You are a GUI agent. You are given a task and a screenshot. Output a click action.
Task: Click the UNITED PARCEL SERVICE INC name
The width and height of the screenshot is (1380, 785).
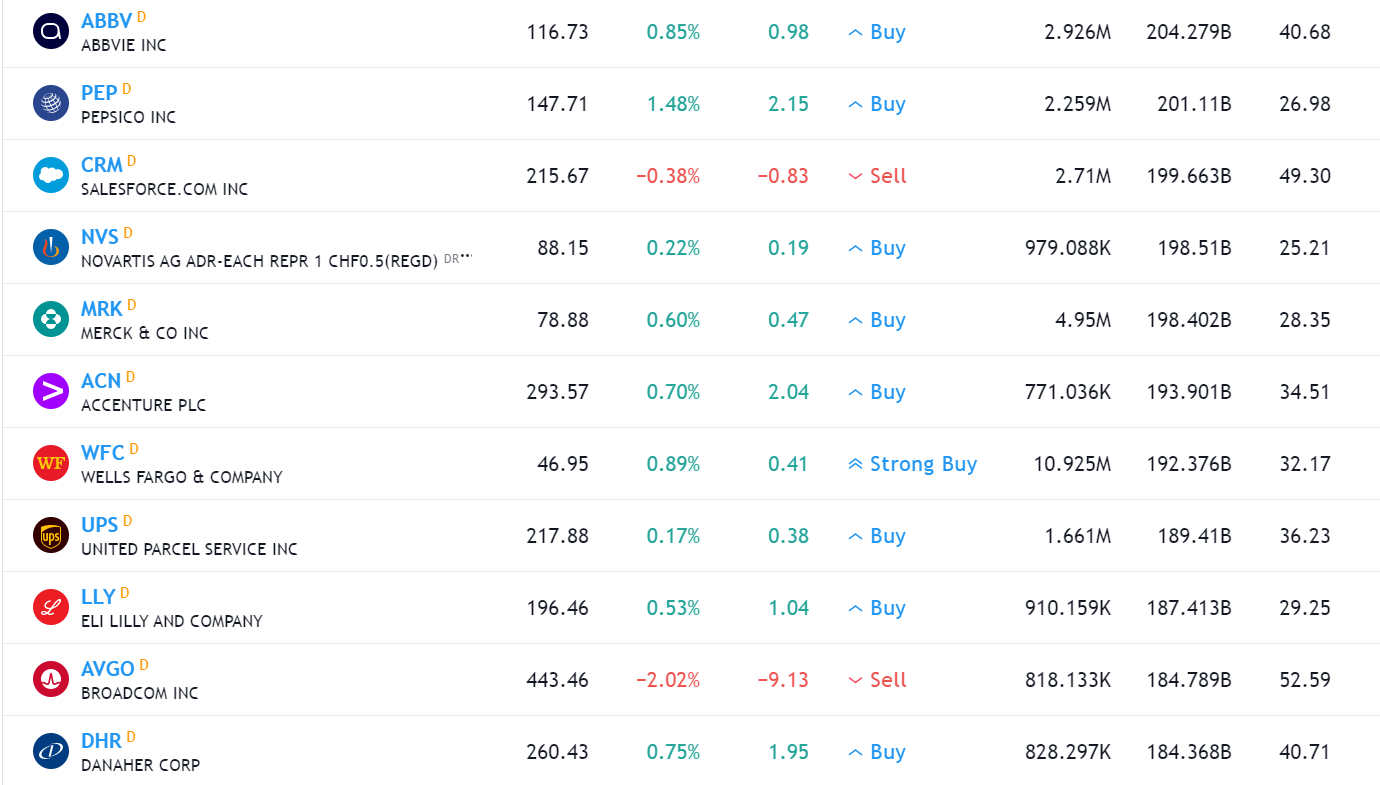pyautogui.click(x=189, y=549)
